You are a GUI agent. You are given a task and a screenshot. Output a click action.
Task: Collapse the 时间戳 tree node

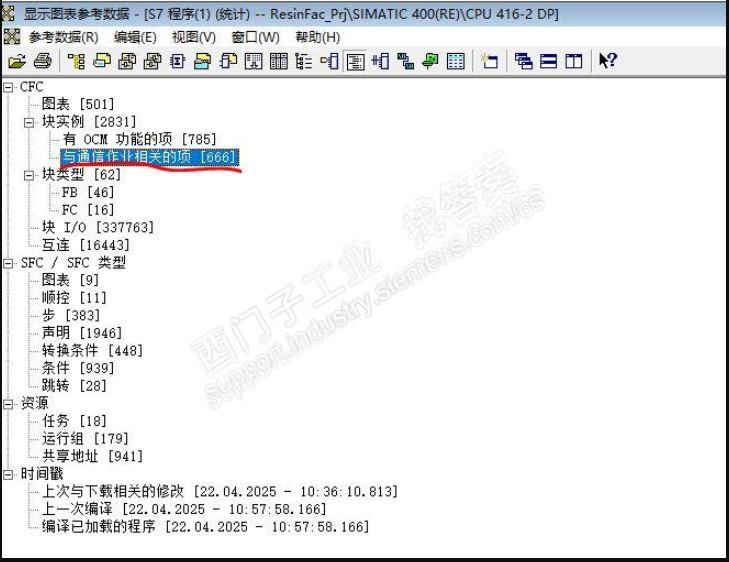pyautogui.click(x=8, y=475)
